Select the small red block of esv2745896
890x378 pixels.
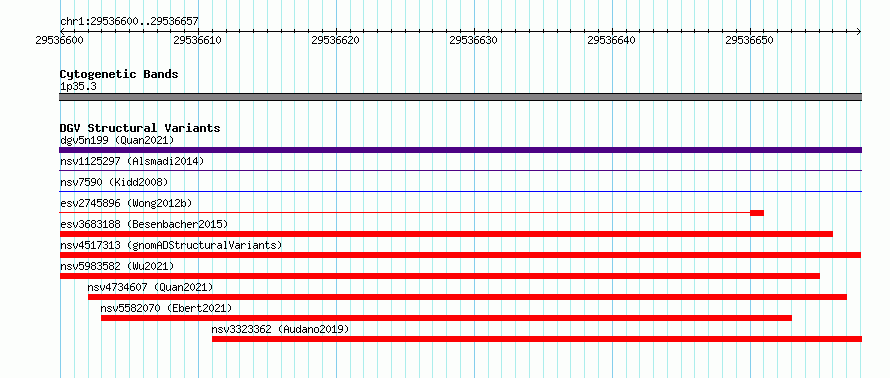pos(757,213)
